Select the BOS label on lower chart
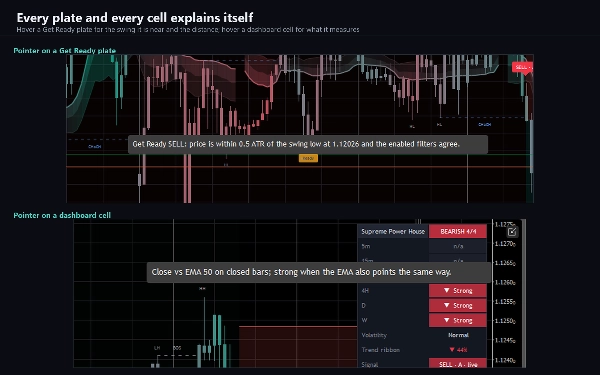 pos(177,348)
